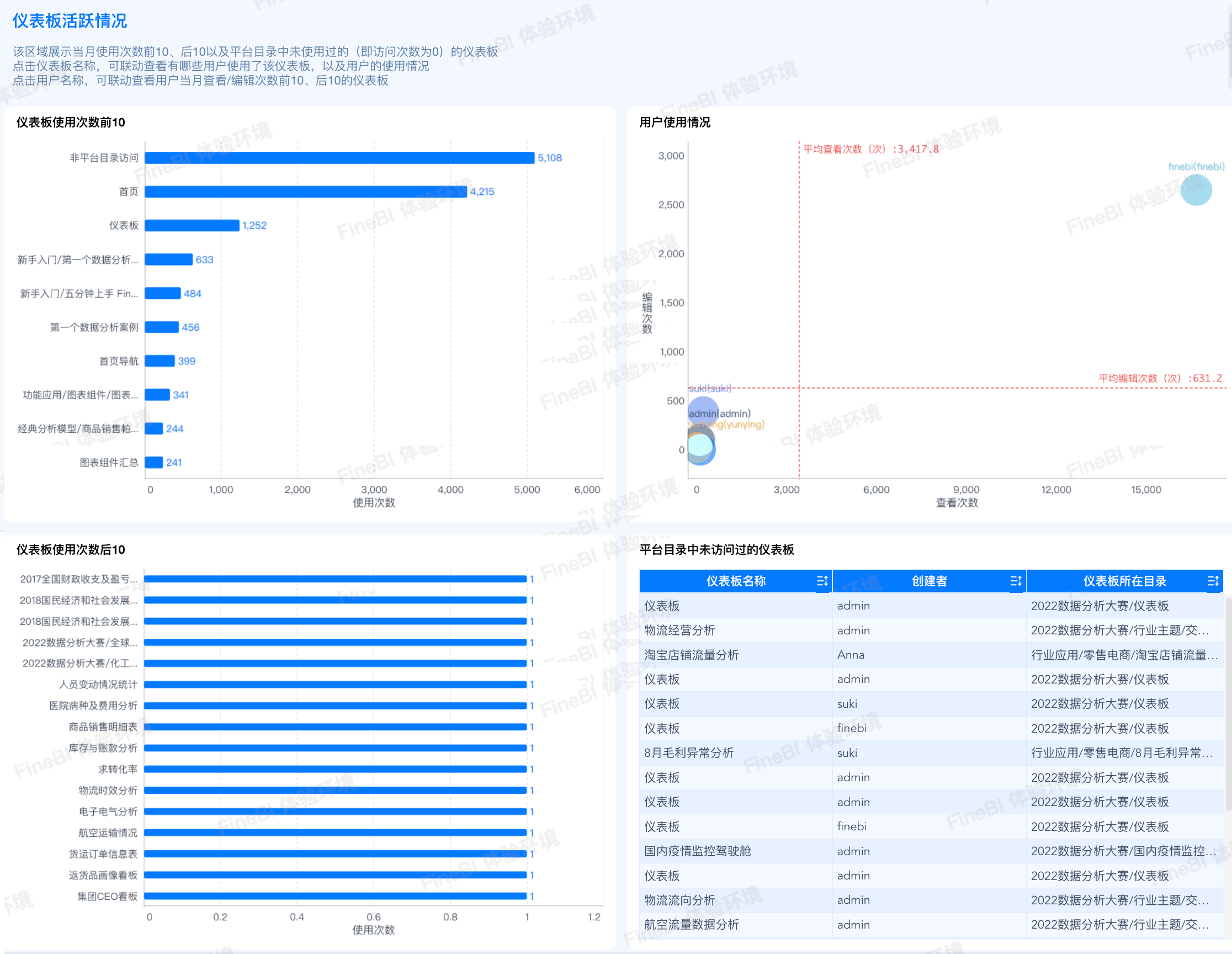Click sort icon in 仪表板名称 column header
This screenshot has height=954, width=1232.
[822, 581]
